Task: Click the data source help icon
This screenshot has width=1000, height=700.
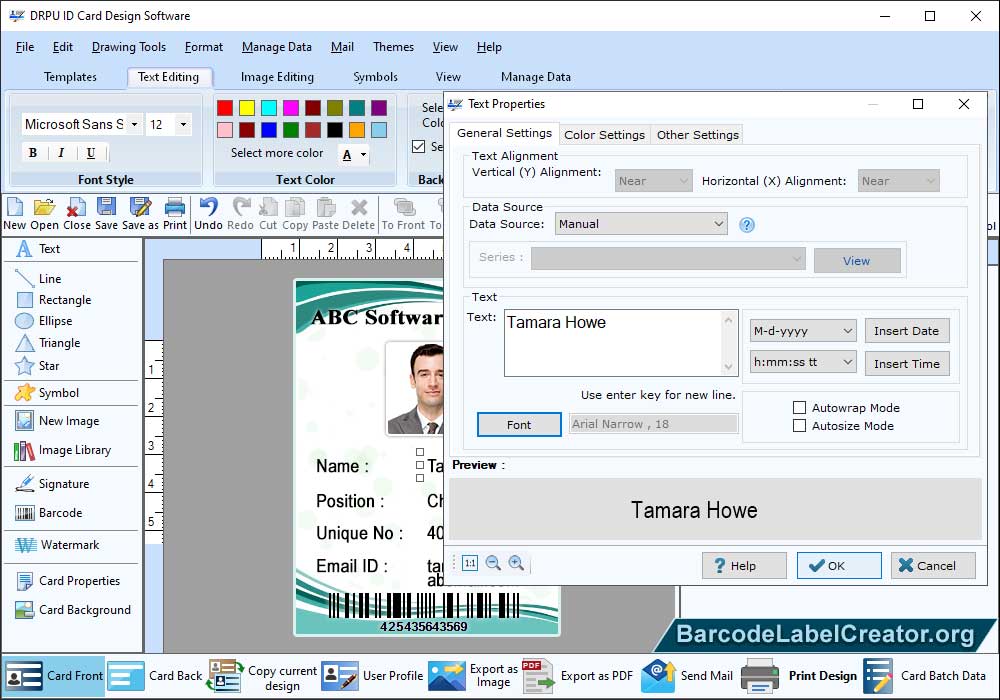Action: (x=747, y=225)
